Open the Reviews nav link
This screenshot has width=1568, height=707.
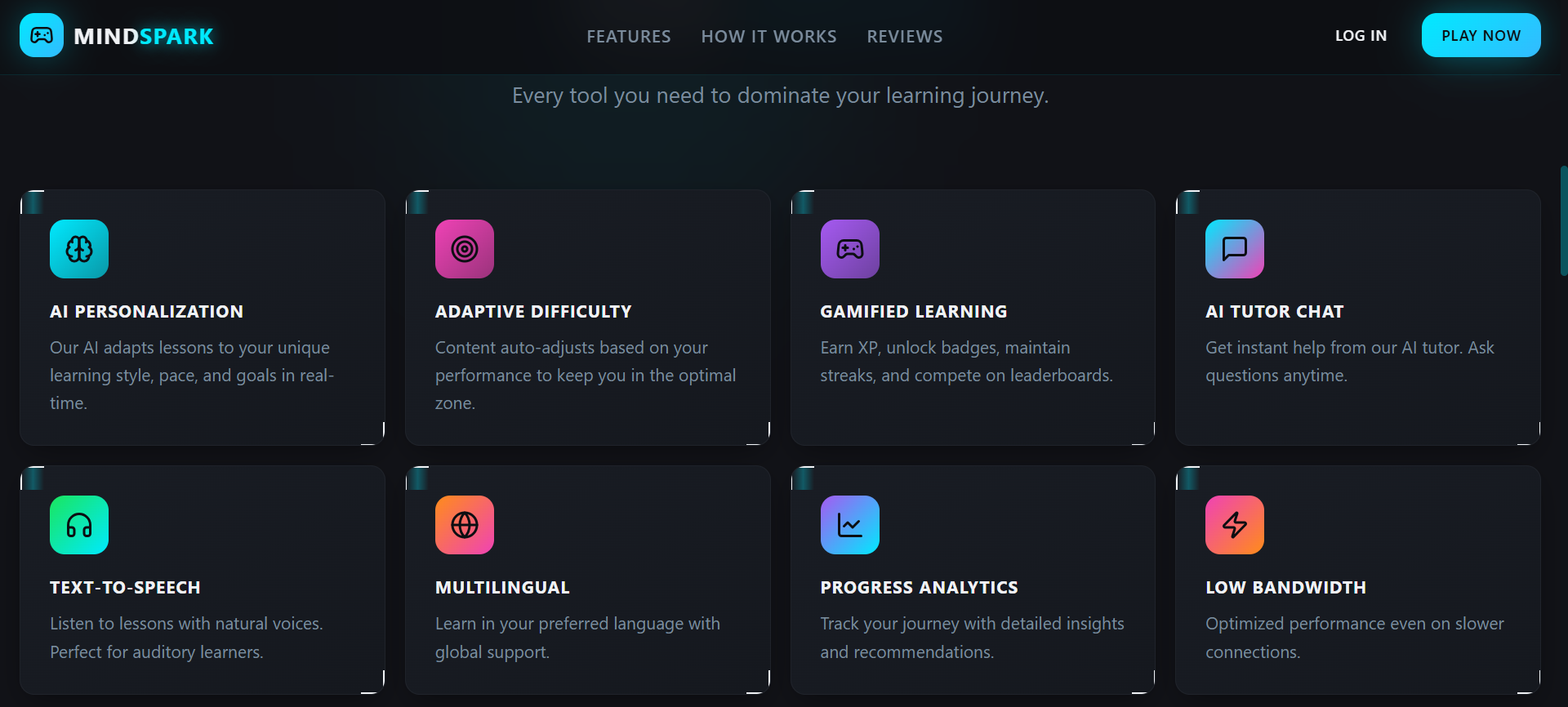pos(905,36)
